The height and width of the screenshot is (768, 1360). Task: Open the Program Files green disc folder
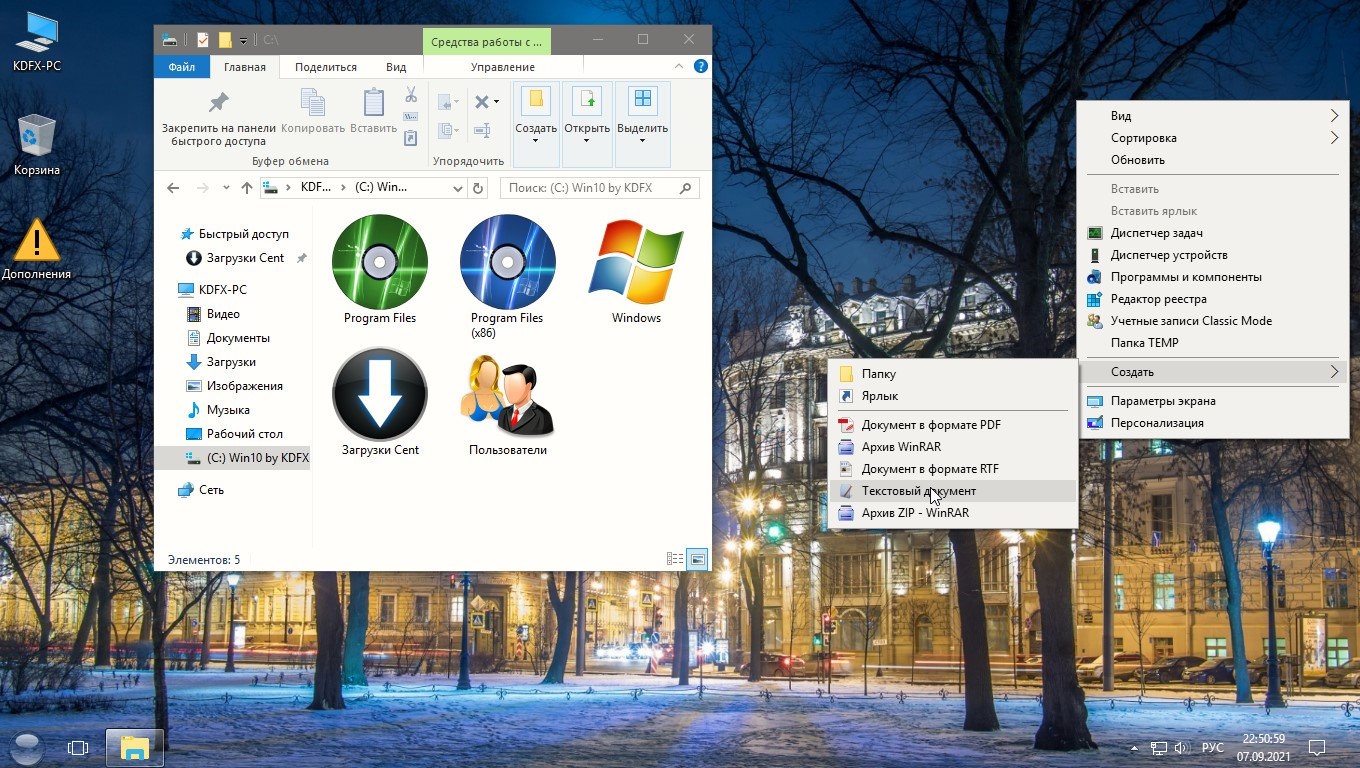pos(380,270)
